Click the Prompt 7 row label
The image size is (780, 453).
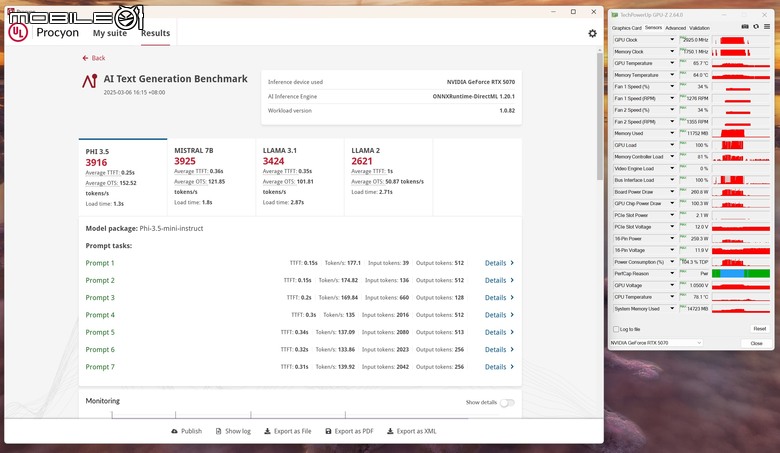(x=100, y=366)
